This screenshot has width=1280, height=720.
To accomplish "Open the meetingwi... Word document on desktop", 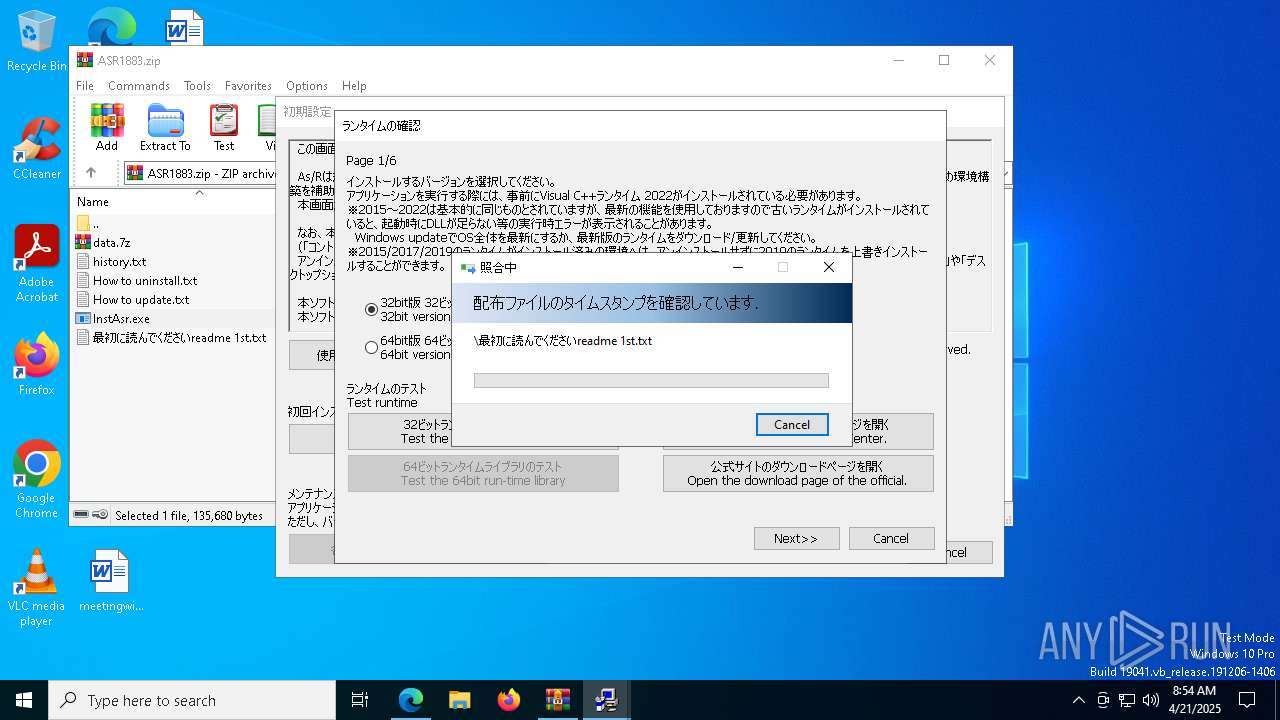I will 111,581.
